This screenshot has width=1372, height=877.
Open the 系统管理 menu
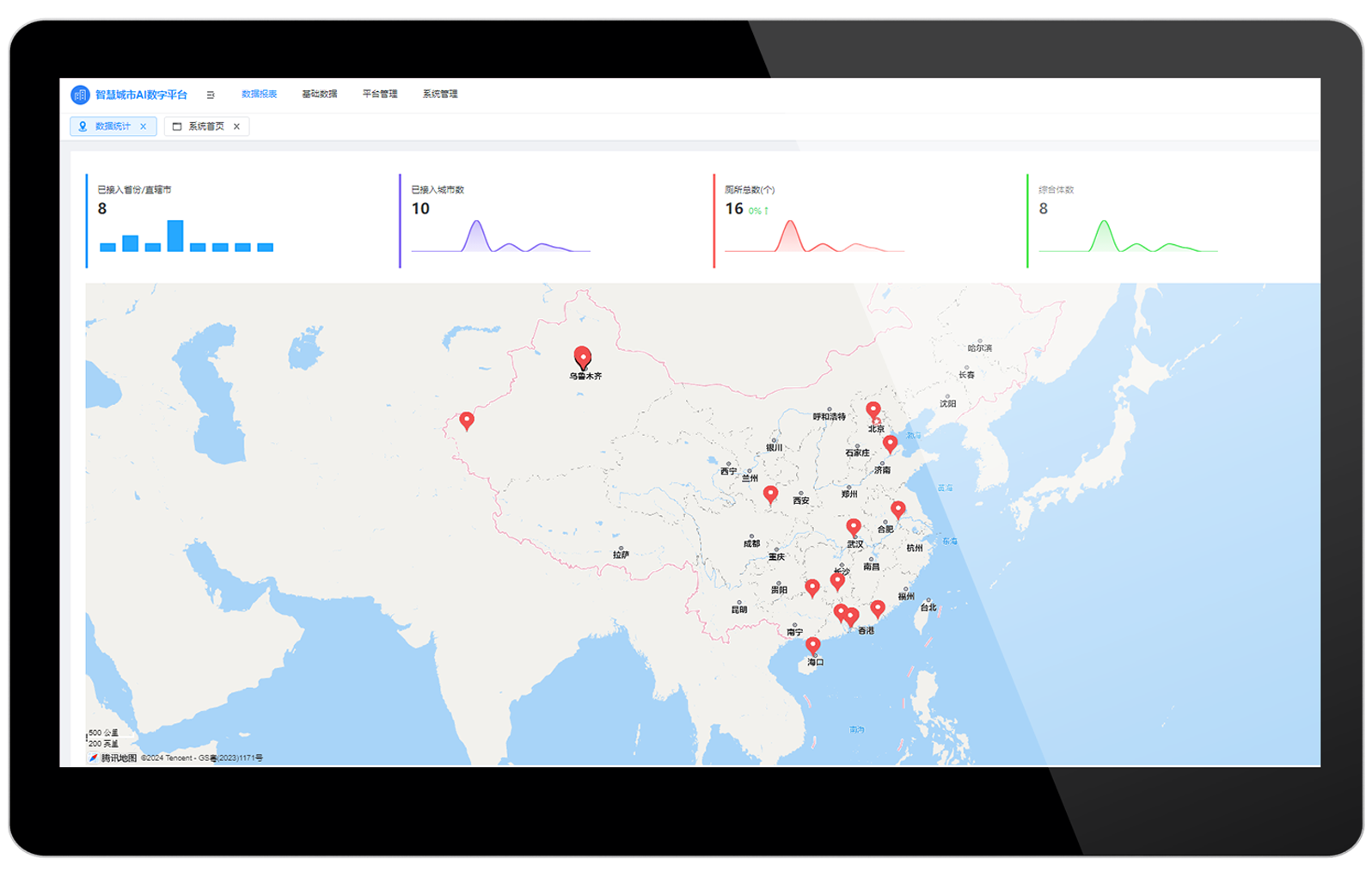(439, 95)
